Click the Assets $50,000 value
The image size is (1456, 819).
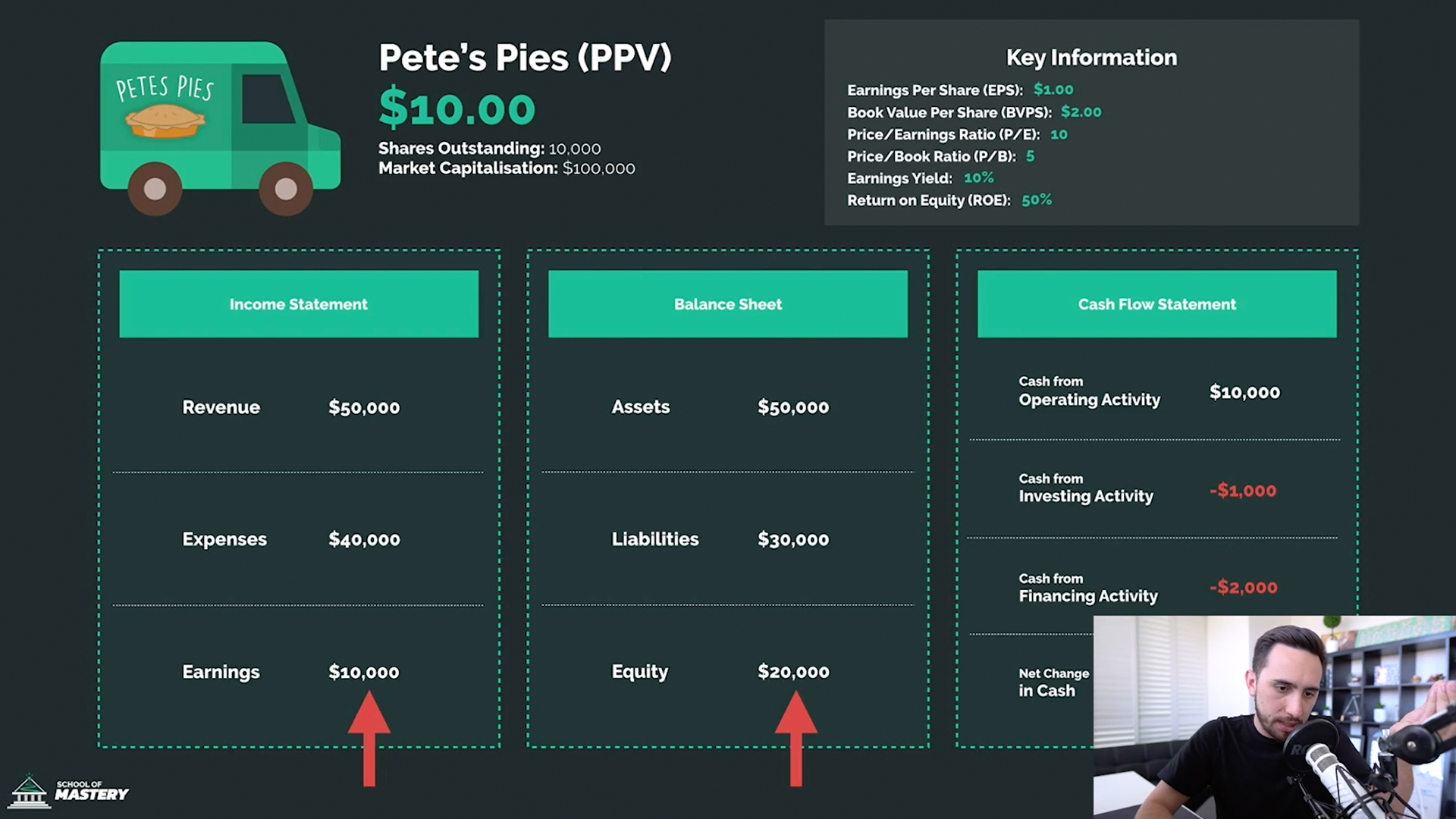(793, 407)
